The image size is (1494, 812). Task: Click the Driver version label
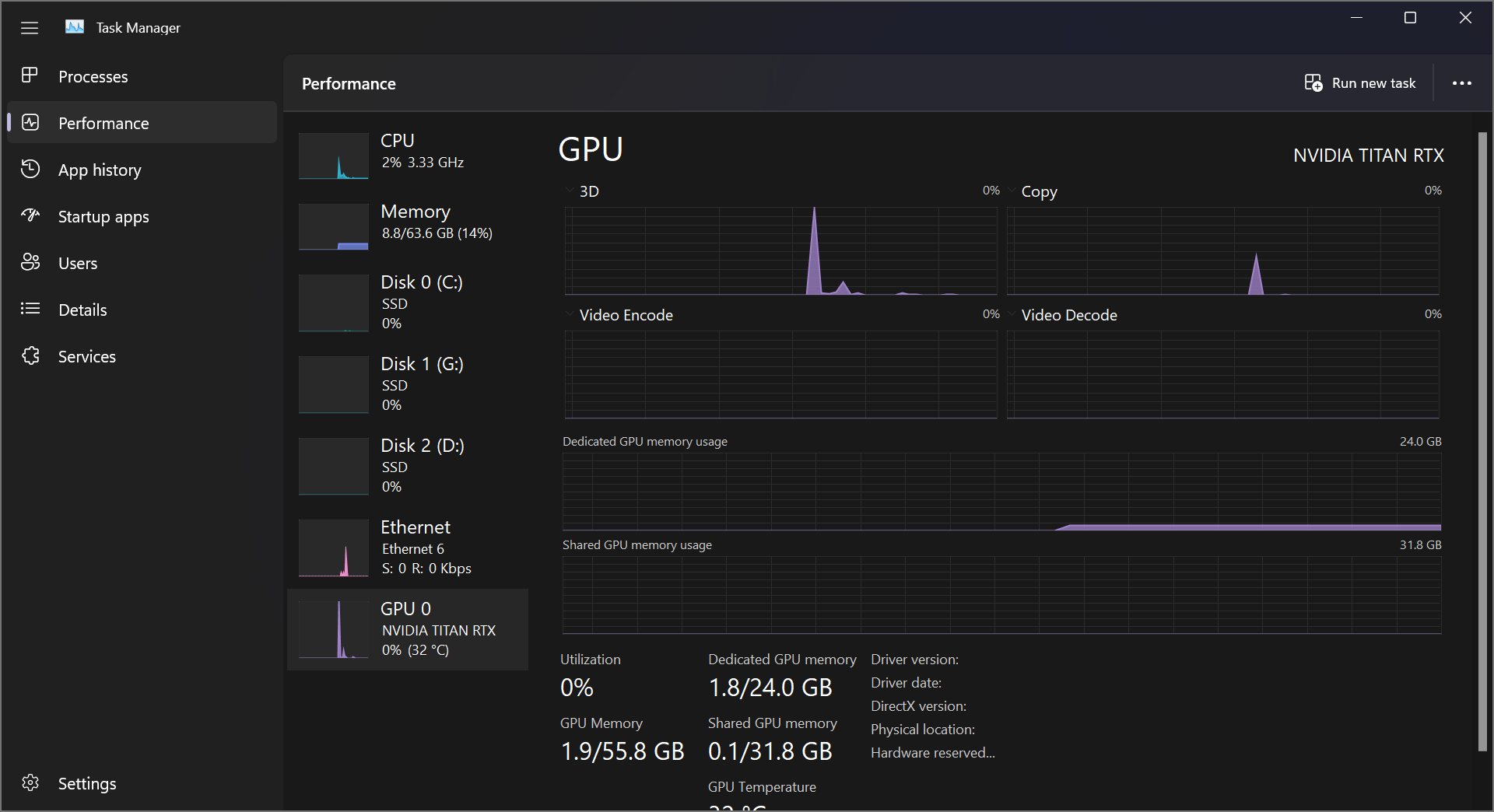coord(914,660)
